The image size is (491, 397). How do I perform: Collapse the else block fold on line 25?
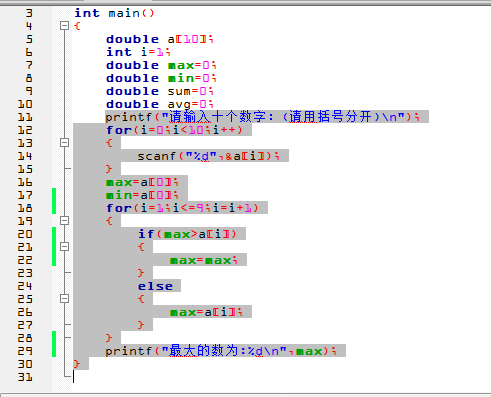(x=64, y=299)
